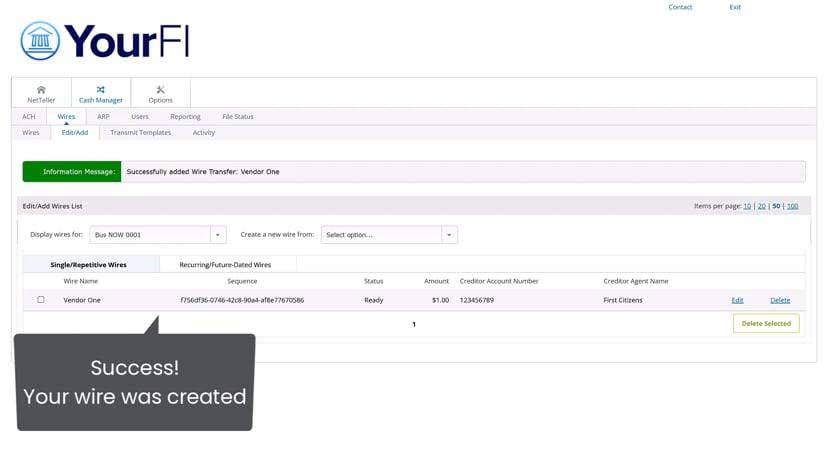840x473 pixels.
Task: Open the Options tools icon
Action: (x=160, y=89)
